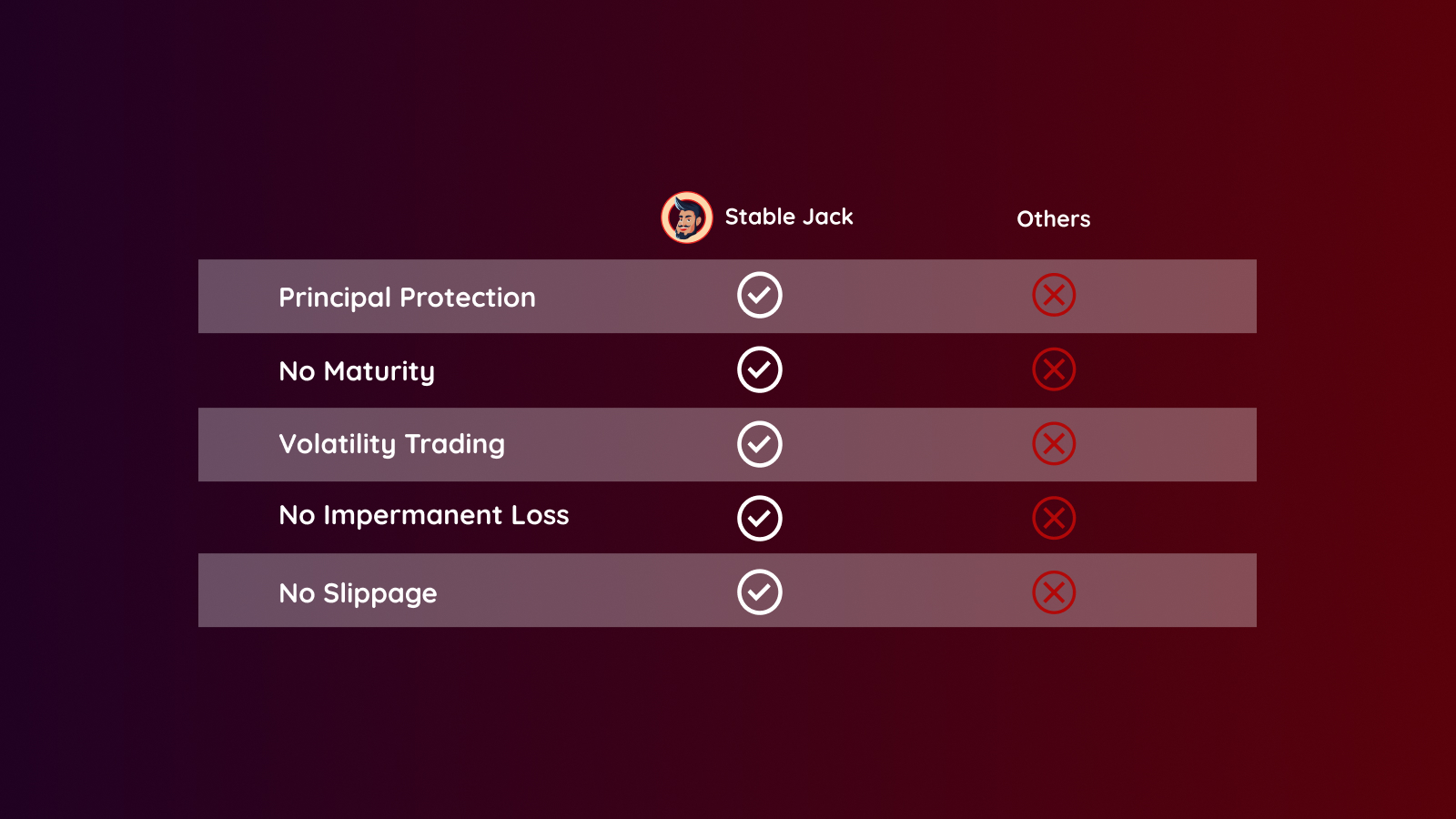Screen dimensions: 1456x819
Task: Click the No Impermanent Loss label
Action: click(x=423, y=515)
